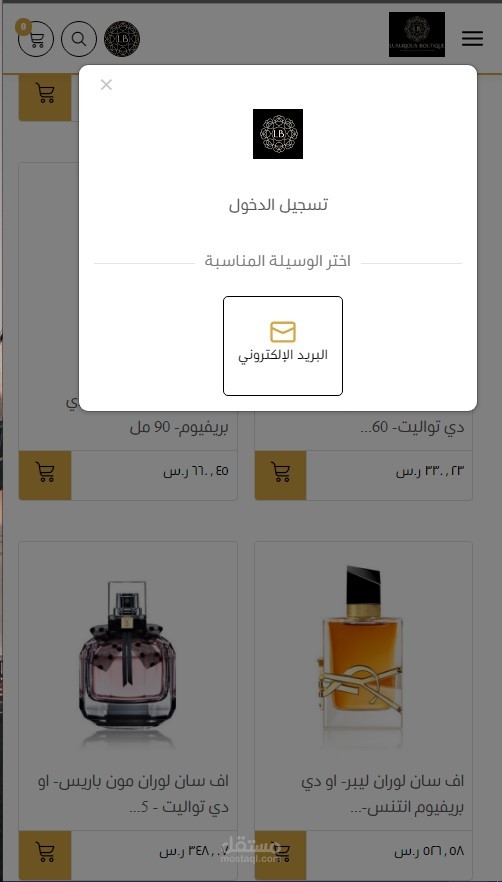
Task: Open the Libre Intense perfume image
Action: [x=364, y=655]
